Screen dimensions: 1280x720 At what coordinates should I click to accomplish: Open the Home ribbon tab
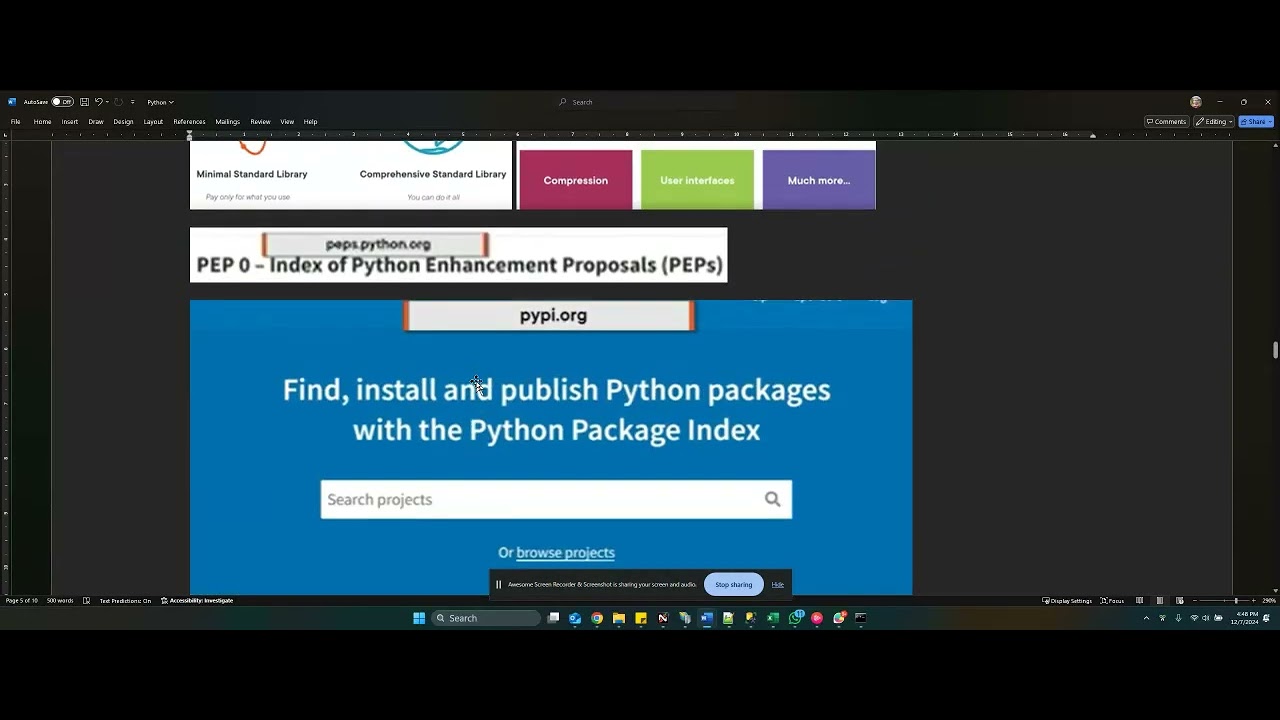42,122
